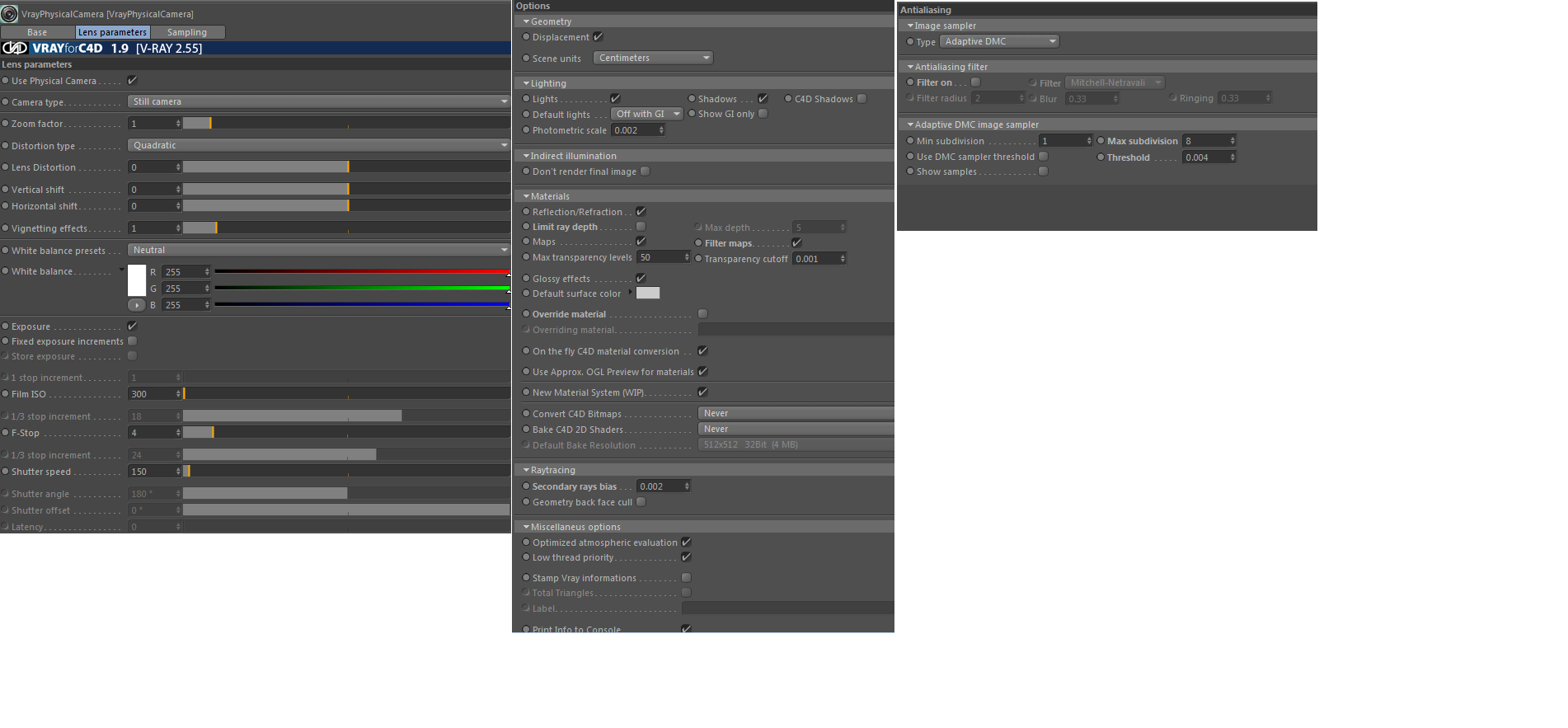
Task: Collapse the Raytracing section
Action: tap(526, 470)
